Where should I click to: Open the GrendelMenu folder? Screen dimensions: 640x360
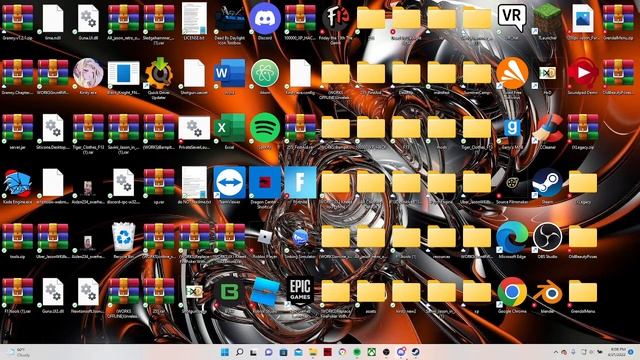[x=583, y=292]
